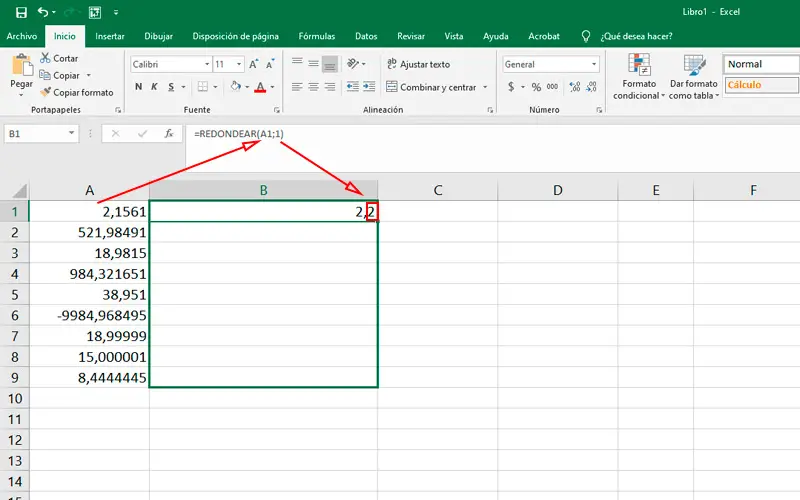Open the Vista tab

[x=454, y=36]
